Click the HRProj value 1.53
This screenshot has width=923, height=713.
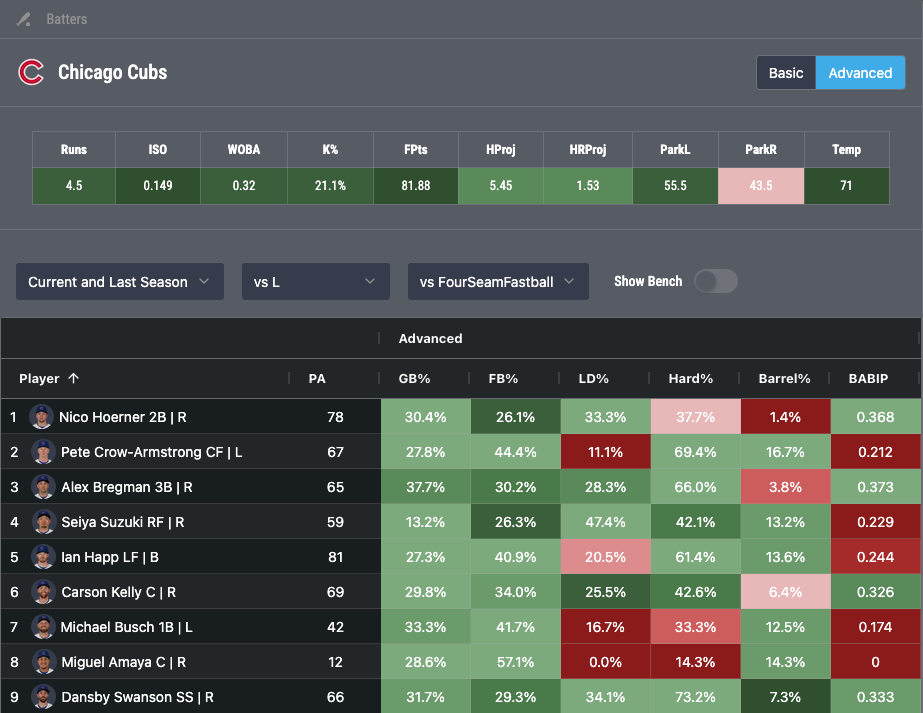587,186
